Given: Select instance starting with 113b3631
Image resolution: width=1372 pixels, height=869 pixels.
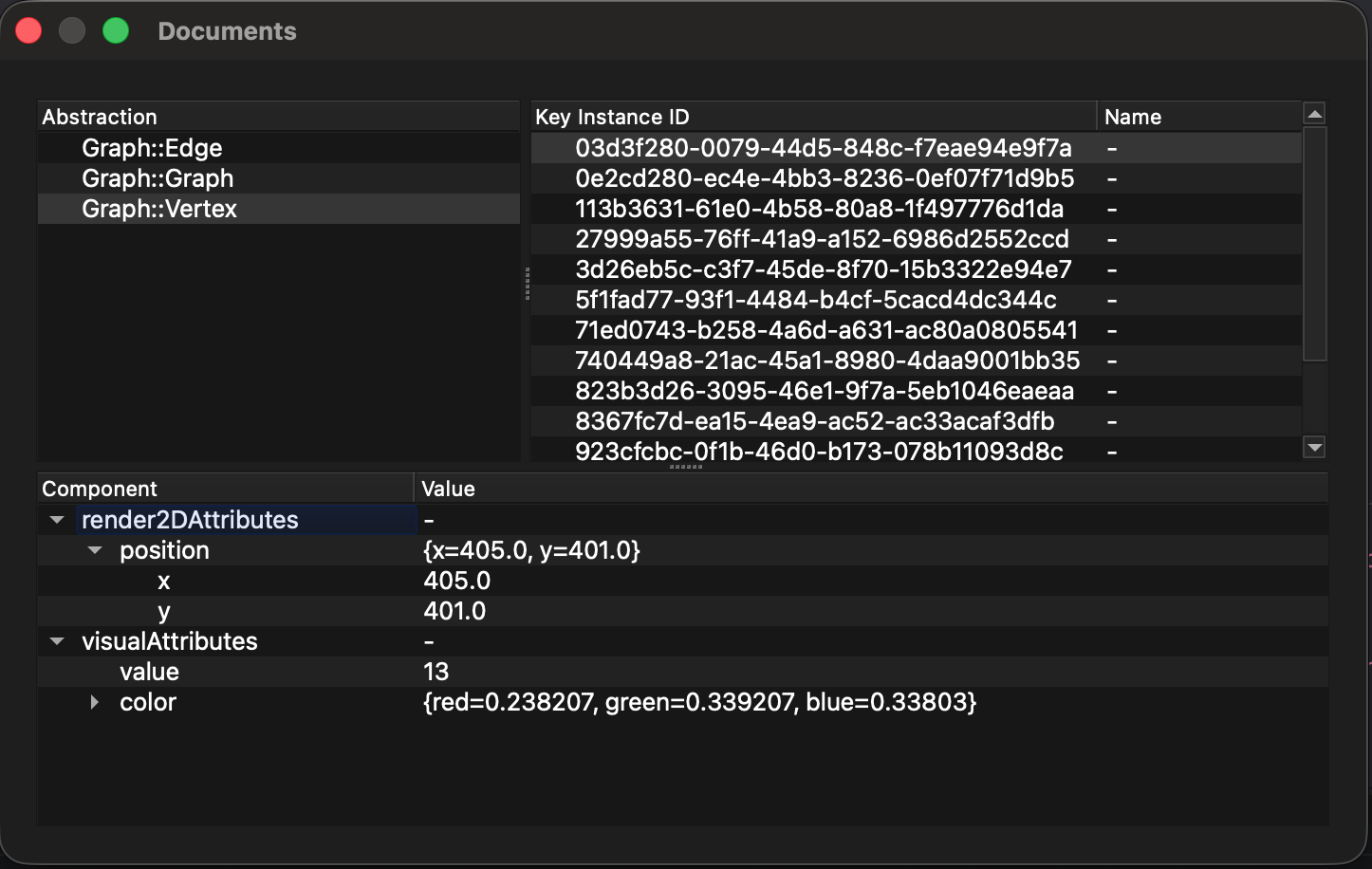Looking at the screenshot, I should pyautogui.click(x=819, y=209).
